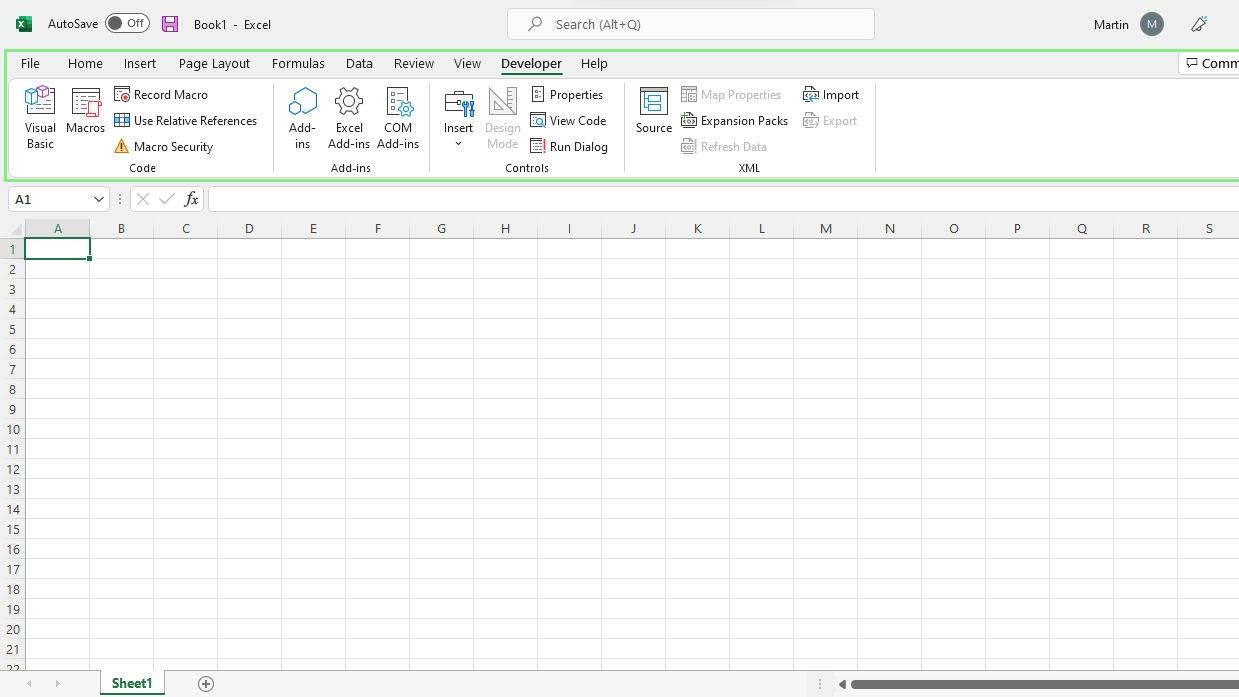Click Run Dialog in Controls group
This screenshot has width=1239, height=697.
pyautogui.click(x=570, y=146)
